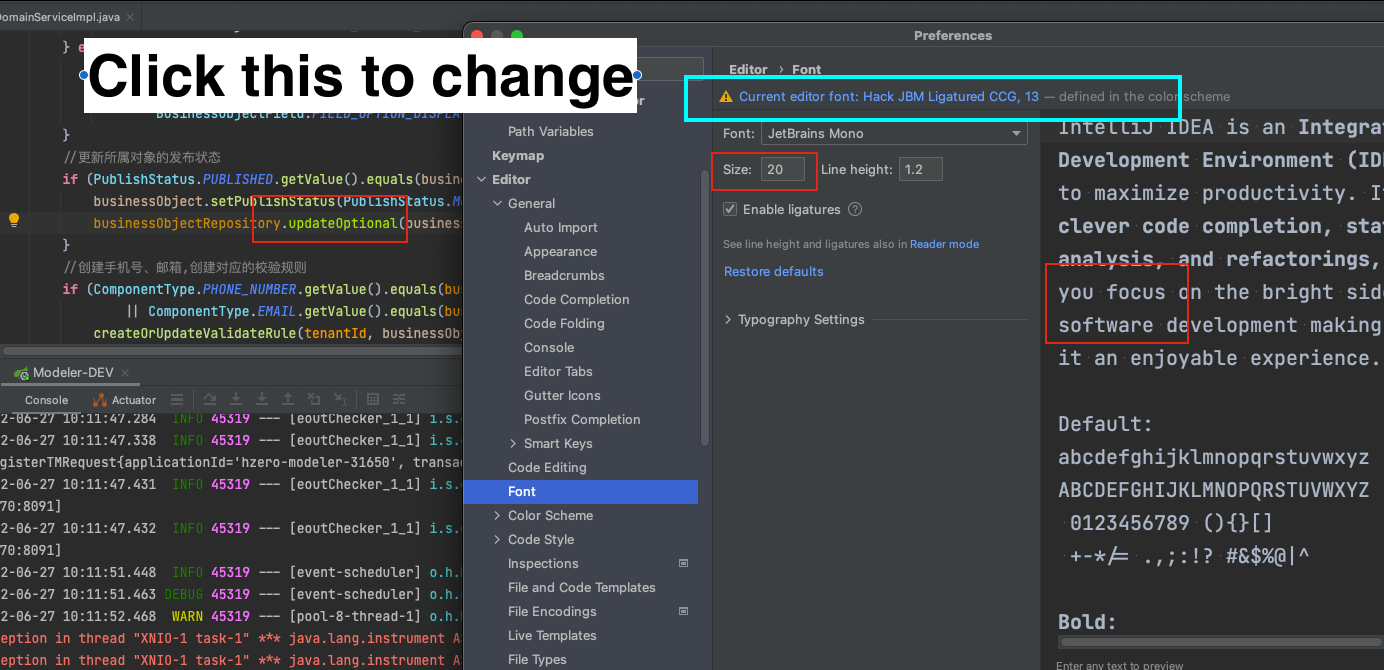Image resolution: width=1384 pixels, height=670 pixels.
Task: Click the warning icon beside current editor font notice
Action: (x=725, y=96)
